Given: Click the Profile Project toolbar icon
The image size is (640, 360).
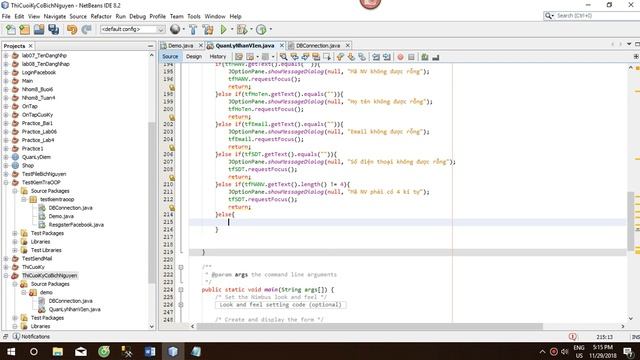Looking at the screenshot, I should (x=261, y=29).
